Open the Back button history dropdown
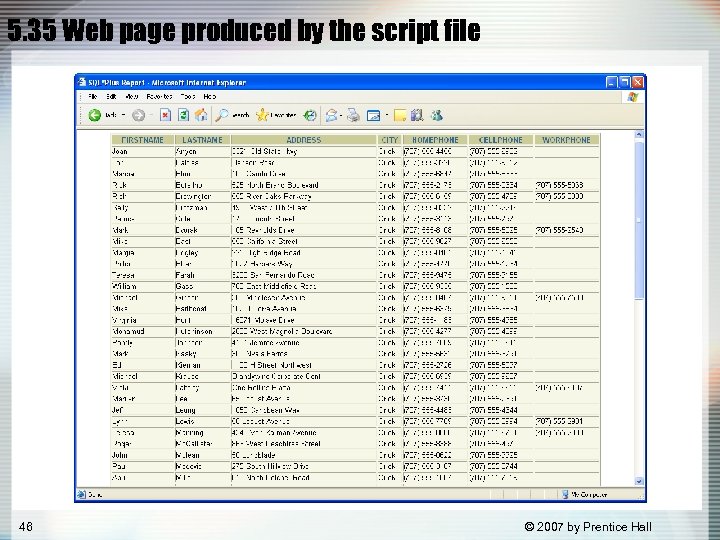This screenshot has height=540, width=720. (124, 115)
